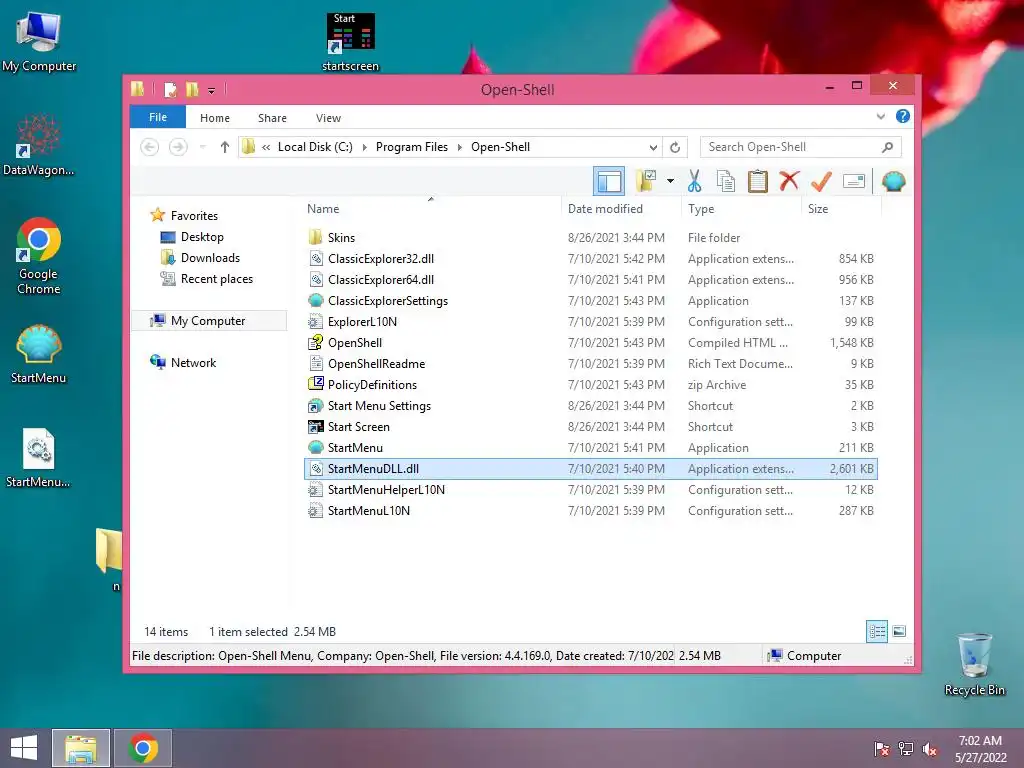The width and height of the screenshot is (1024, 768).
Task: Open the Home ribbon tab
Action: pyautogui.click(x=215, y=118)
